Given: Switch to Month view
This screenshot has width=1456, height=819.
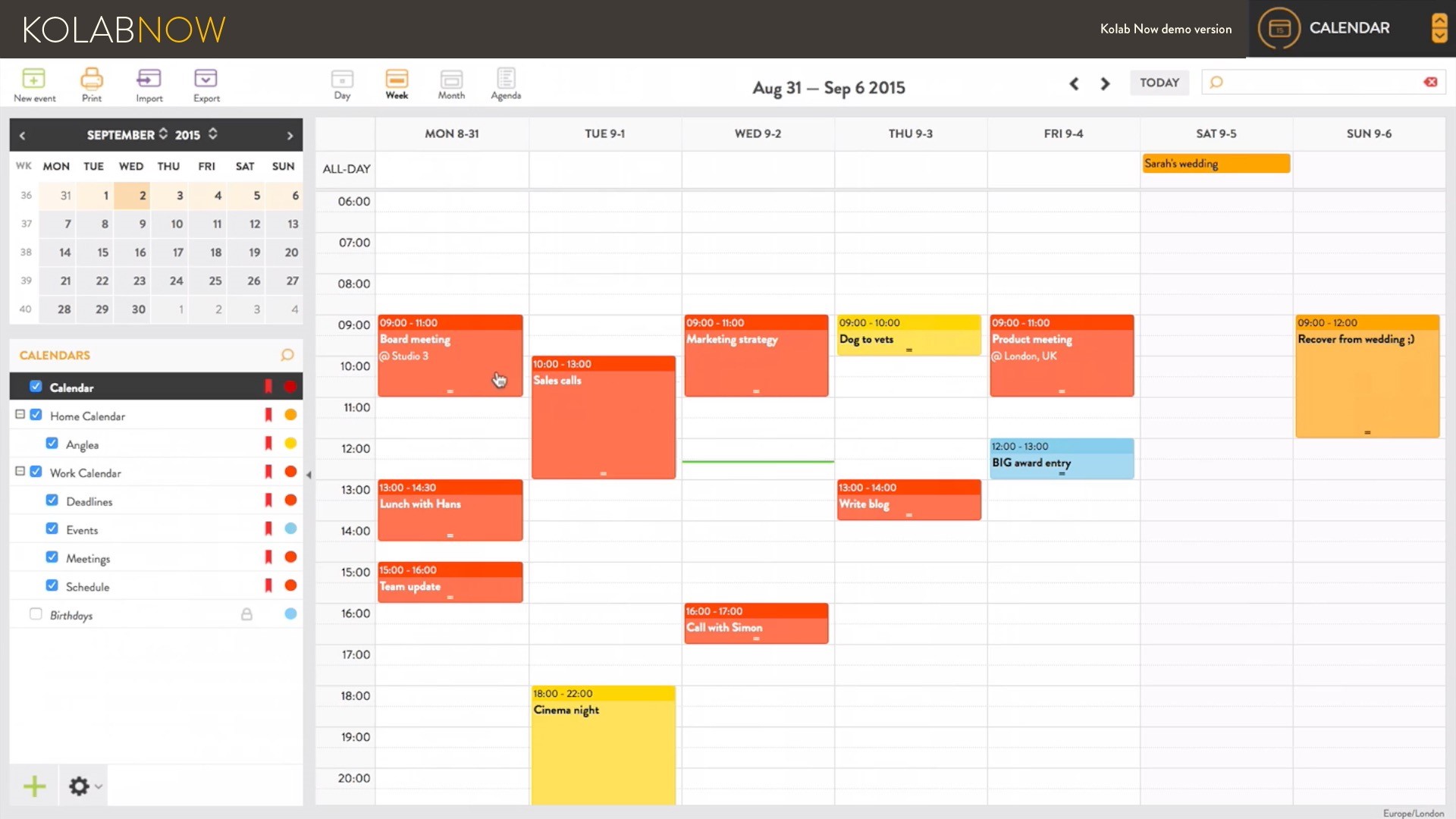Looking at the screenshot, I should 451,79.
